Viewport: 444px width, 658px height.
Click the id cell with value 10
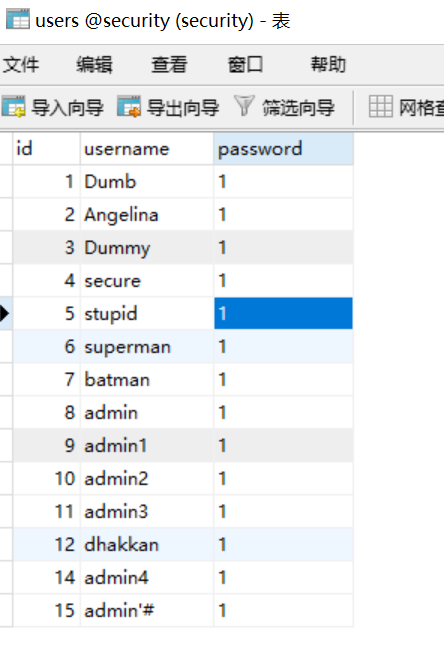click(46, 478)
